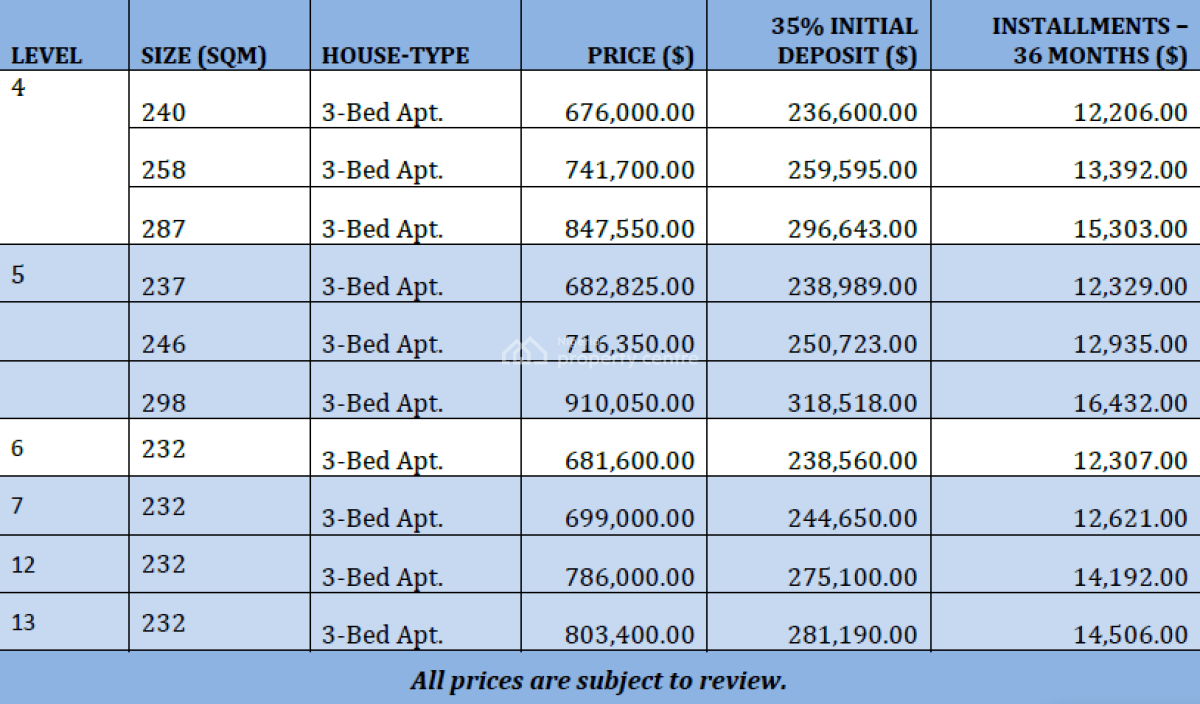
Task: Select the size 298 cell
Action: [x=164, y=403]
